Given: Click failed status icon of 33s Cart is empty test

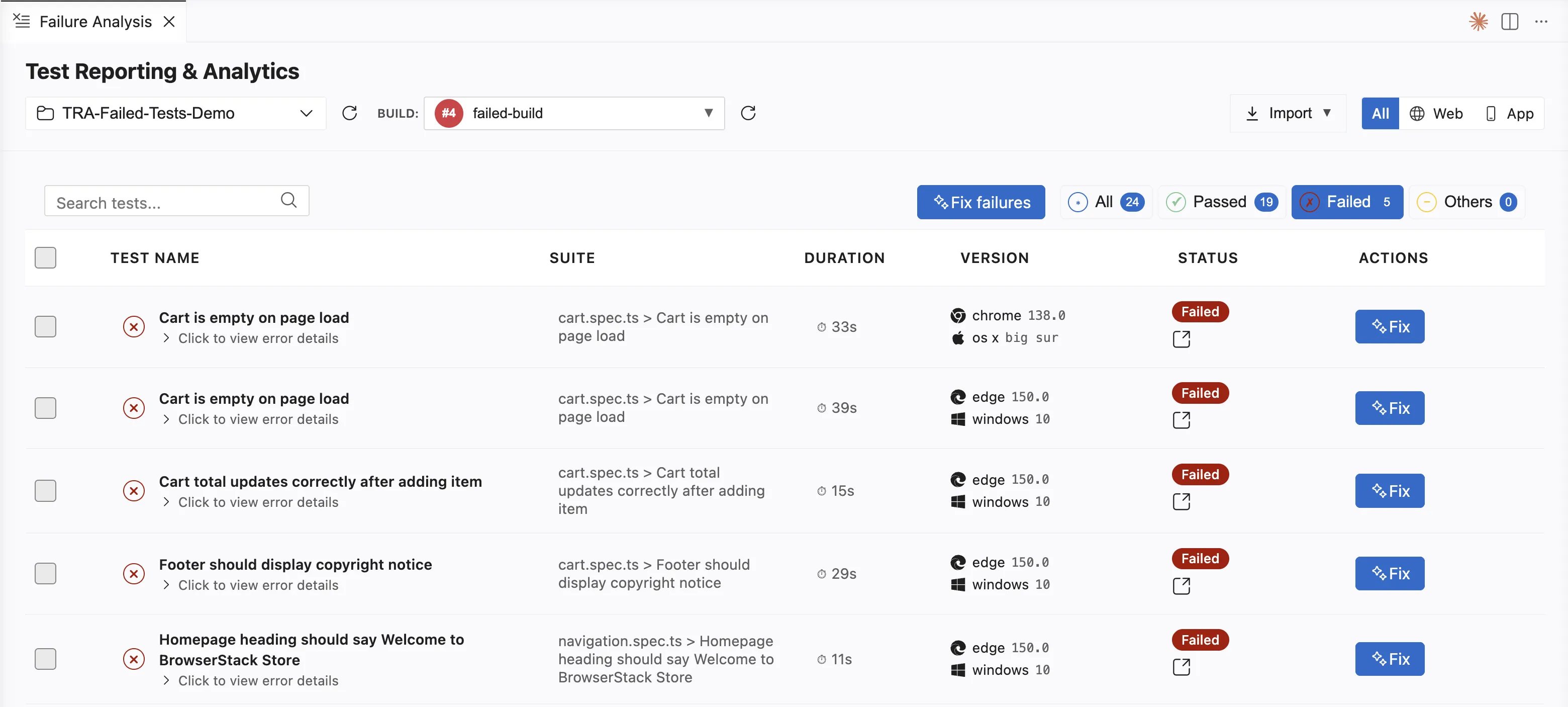Looking at the screenshot, I should tap(134, 327).
